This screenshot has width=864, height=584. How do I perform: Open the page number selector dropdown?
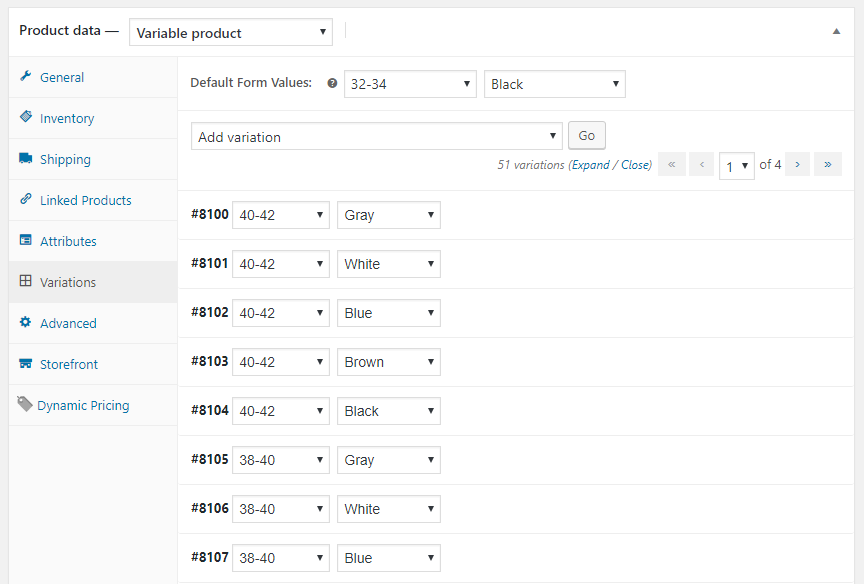pos(737,166)
